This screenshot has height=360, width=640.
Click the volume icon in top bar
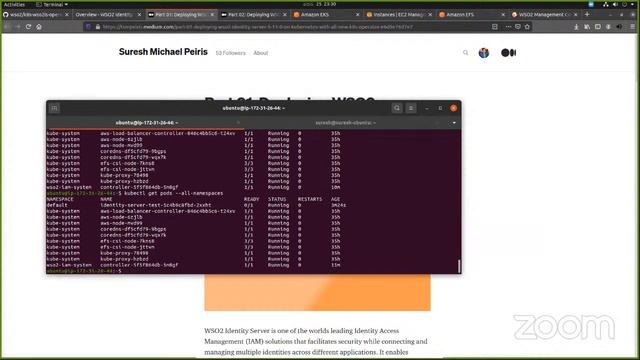615,4
